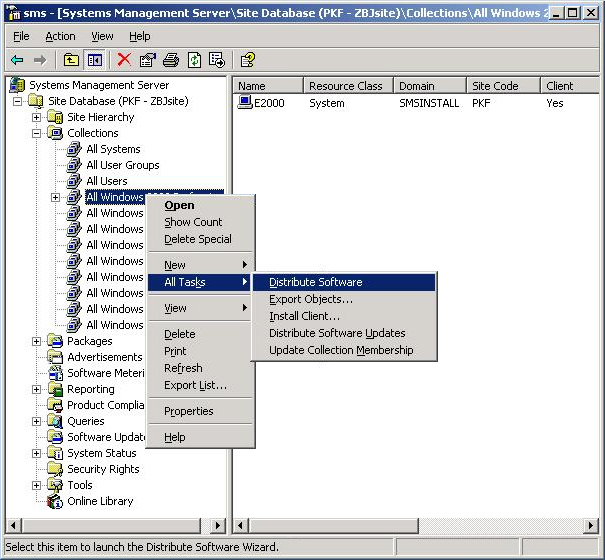Click the Packages node icon

tap(55, 341)
